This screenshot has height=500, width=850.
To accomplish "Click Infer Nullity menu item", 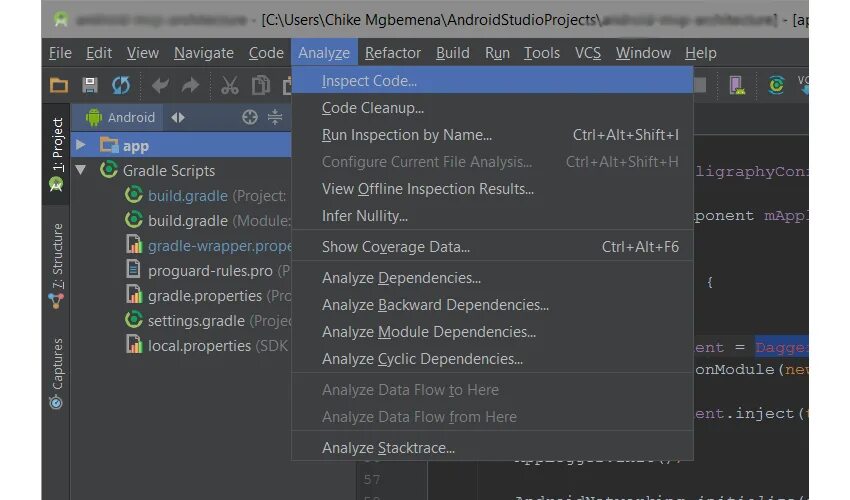I will (x=364, y=216).
